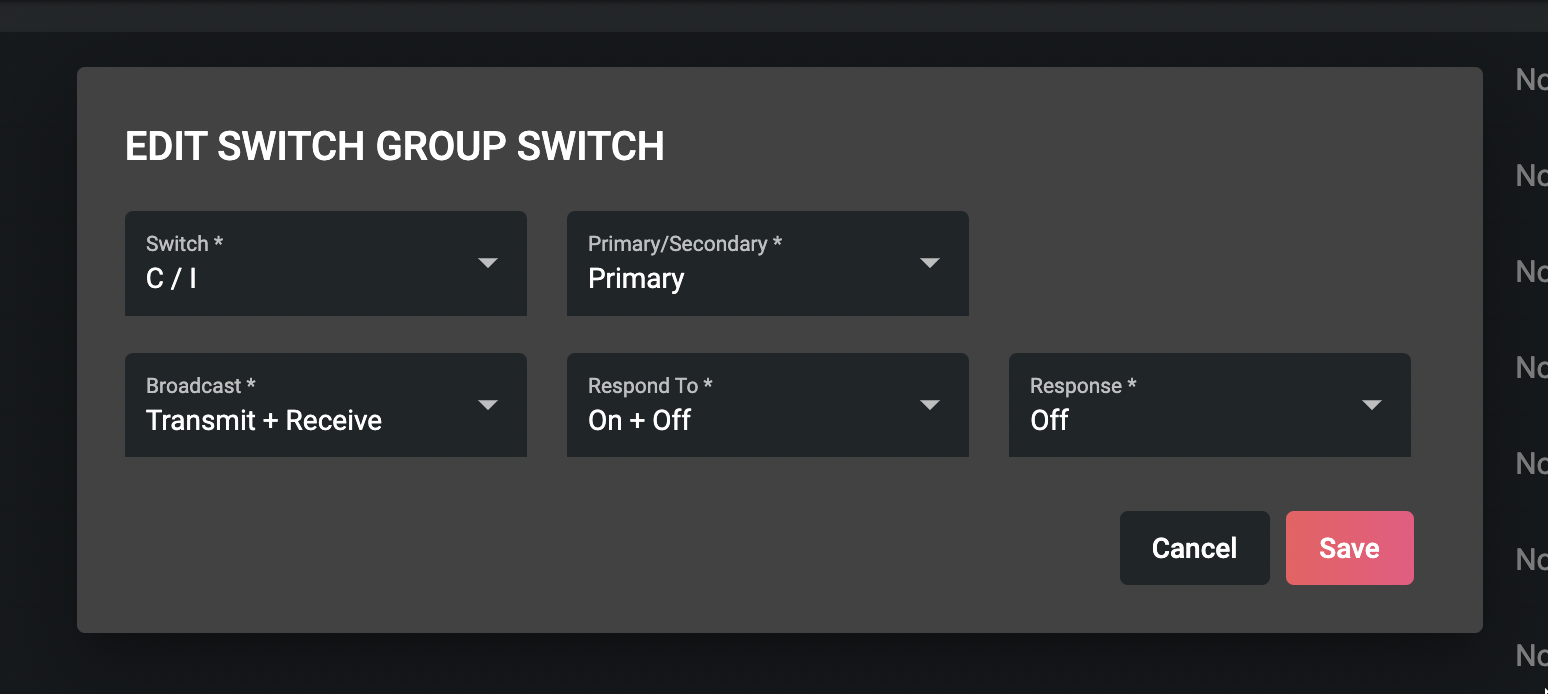Click the Response field's dropdown arrow
This screenshot has height=694, width=1548.
(1372, 405)
